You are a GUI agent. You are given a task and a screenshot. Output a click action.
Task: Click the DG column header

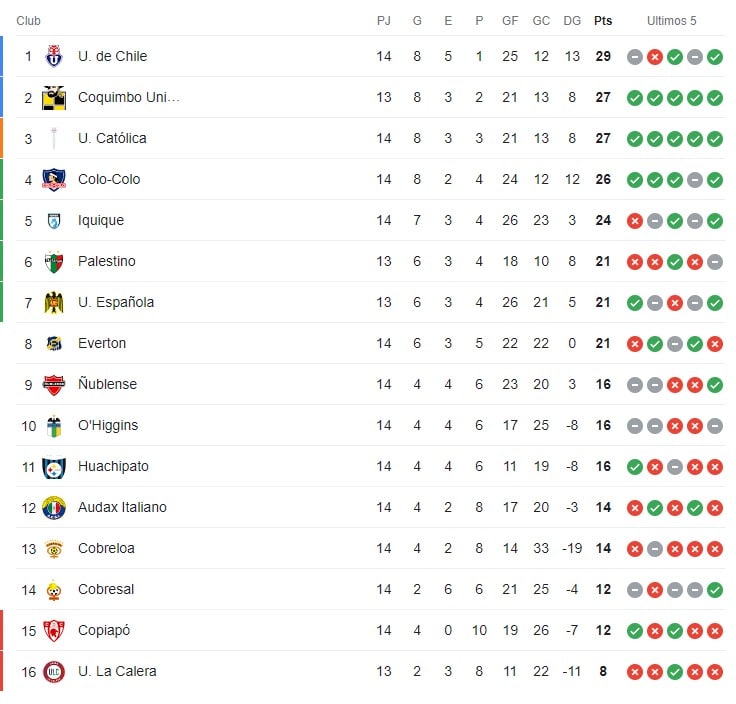tap(572, 21)
